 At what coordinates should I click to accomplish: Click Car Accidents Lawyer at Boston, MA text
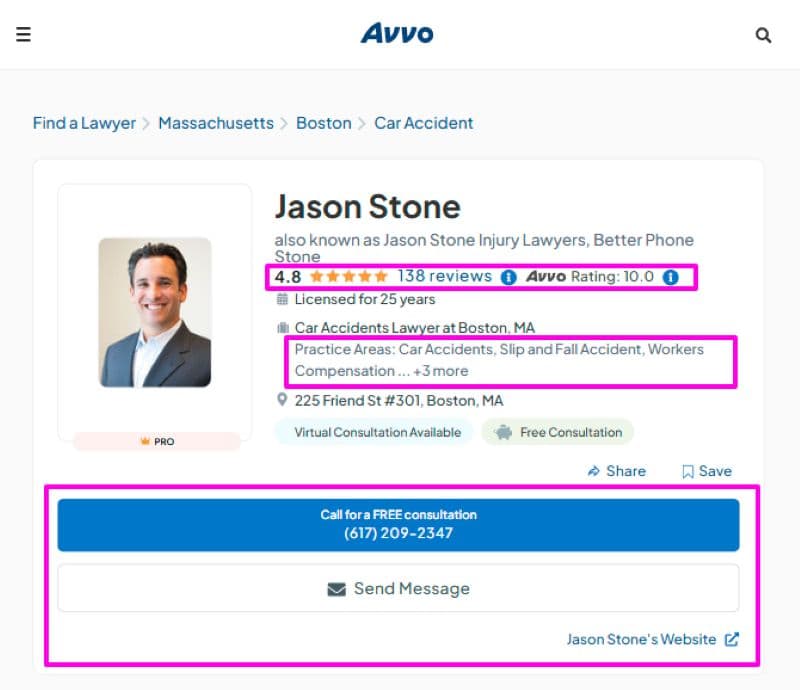pyautogui.click(x=414, y=328)
